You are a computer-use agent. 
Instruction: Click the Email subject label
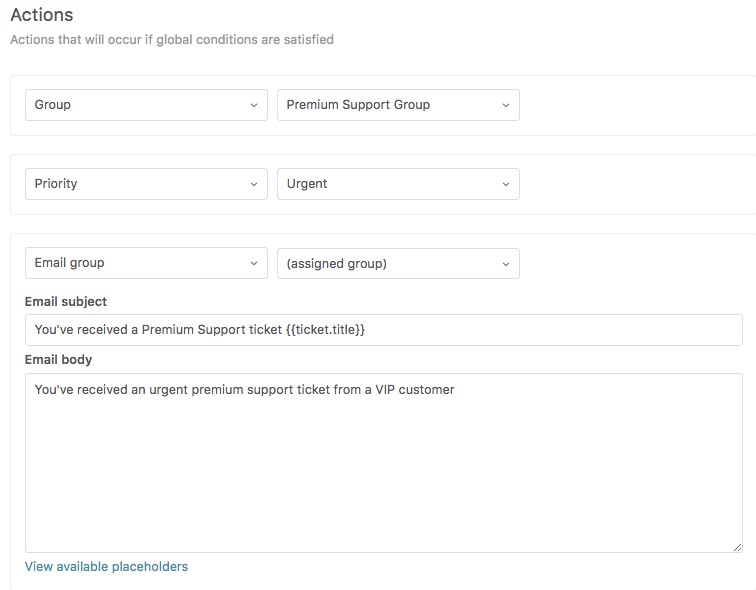coord(66,301)
